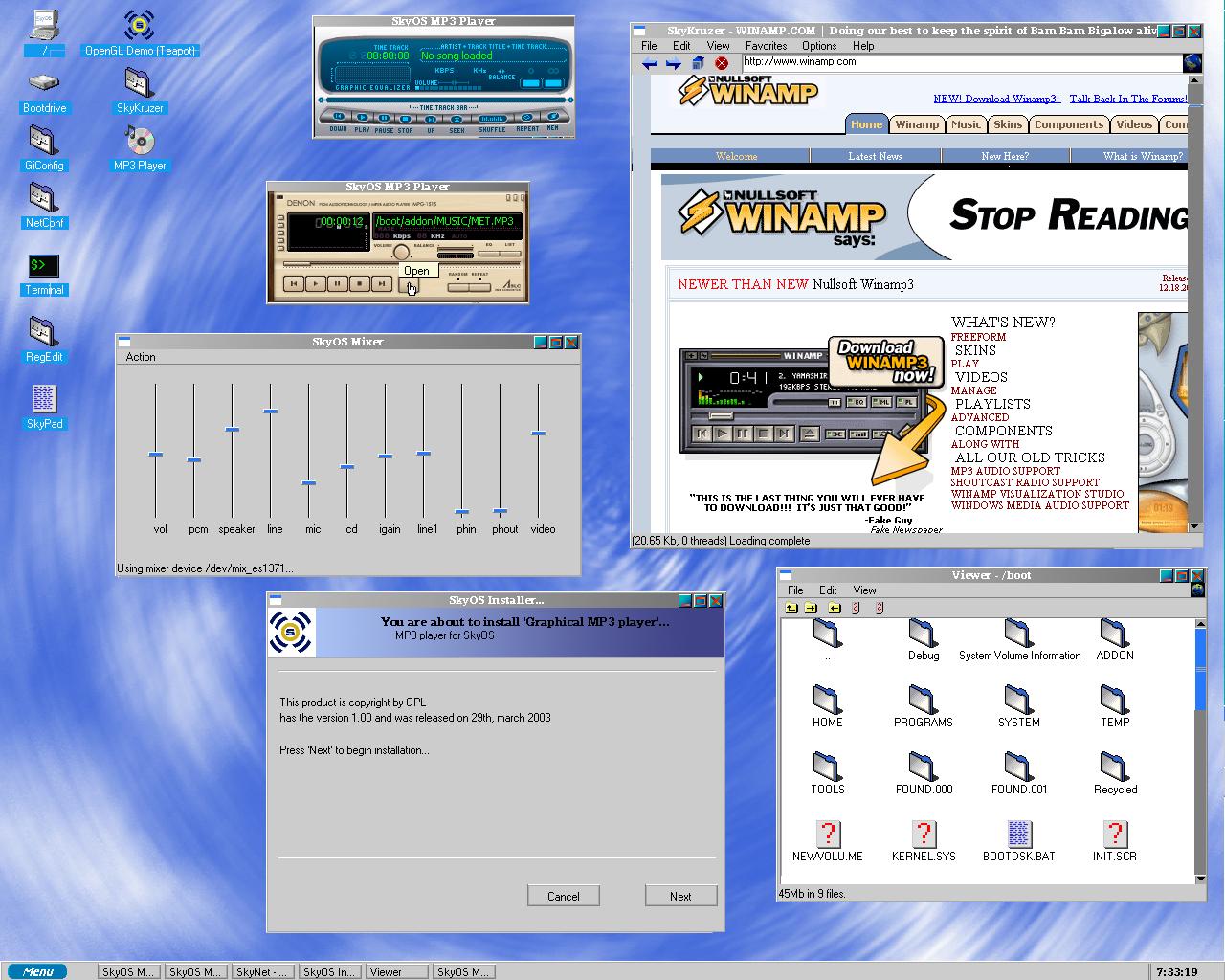
Task: Click the DOWN button on blue MP3 player
Action: 339,117
